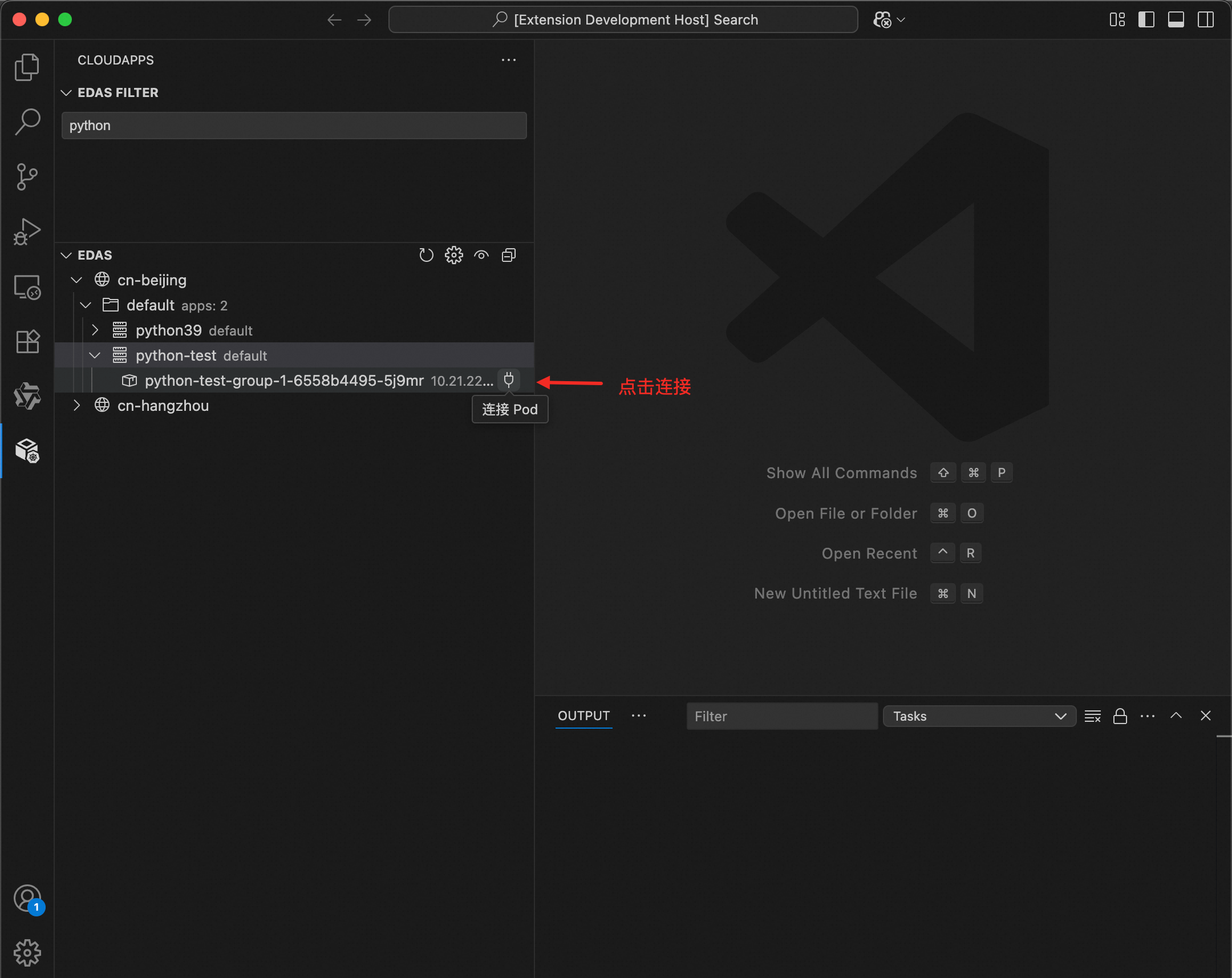Screen dimensions: 1232x978
Task: Open Run and Debug view
Action: [x=27, y=232]
